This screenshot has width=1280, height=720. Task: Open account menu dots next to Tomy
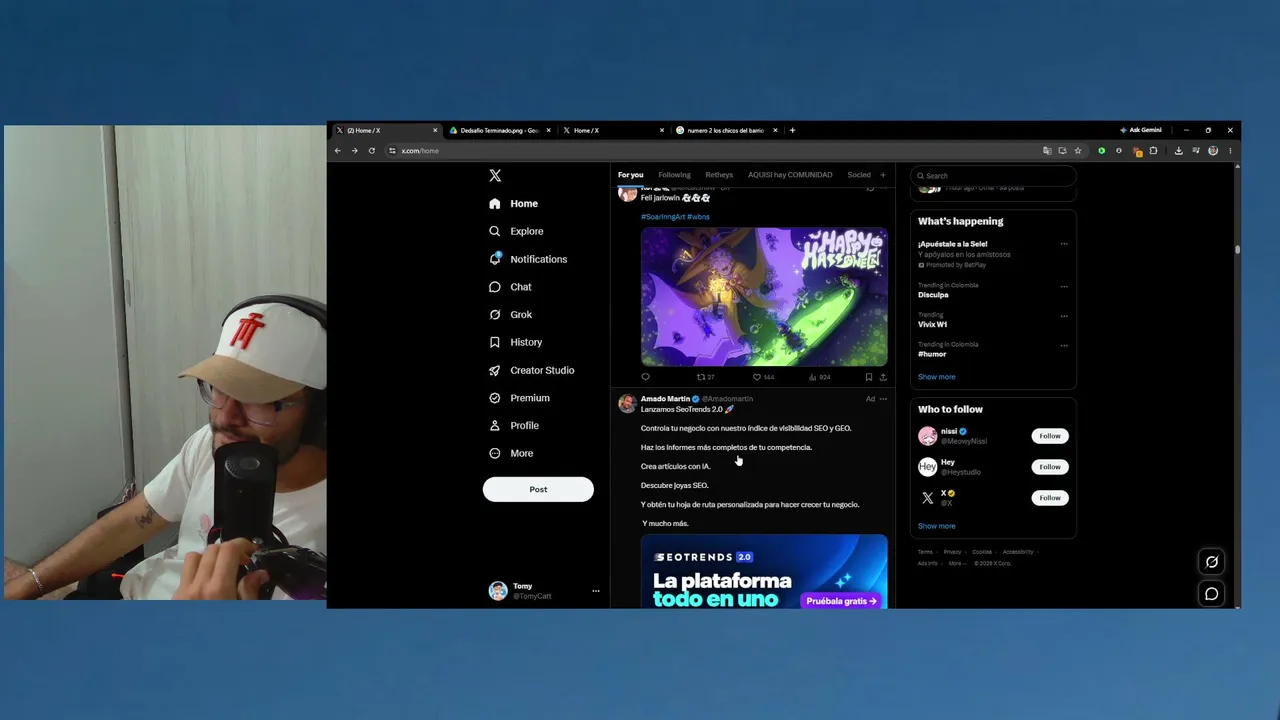click(595, 591)
